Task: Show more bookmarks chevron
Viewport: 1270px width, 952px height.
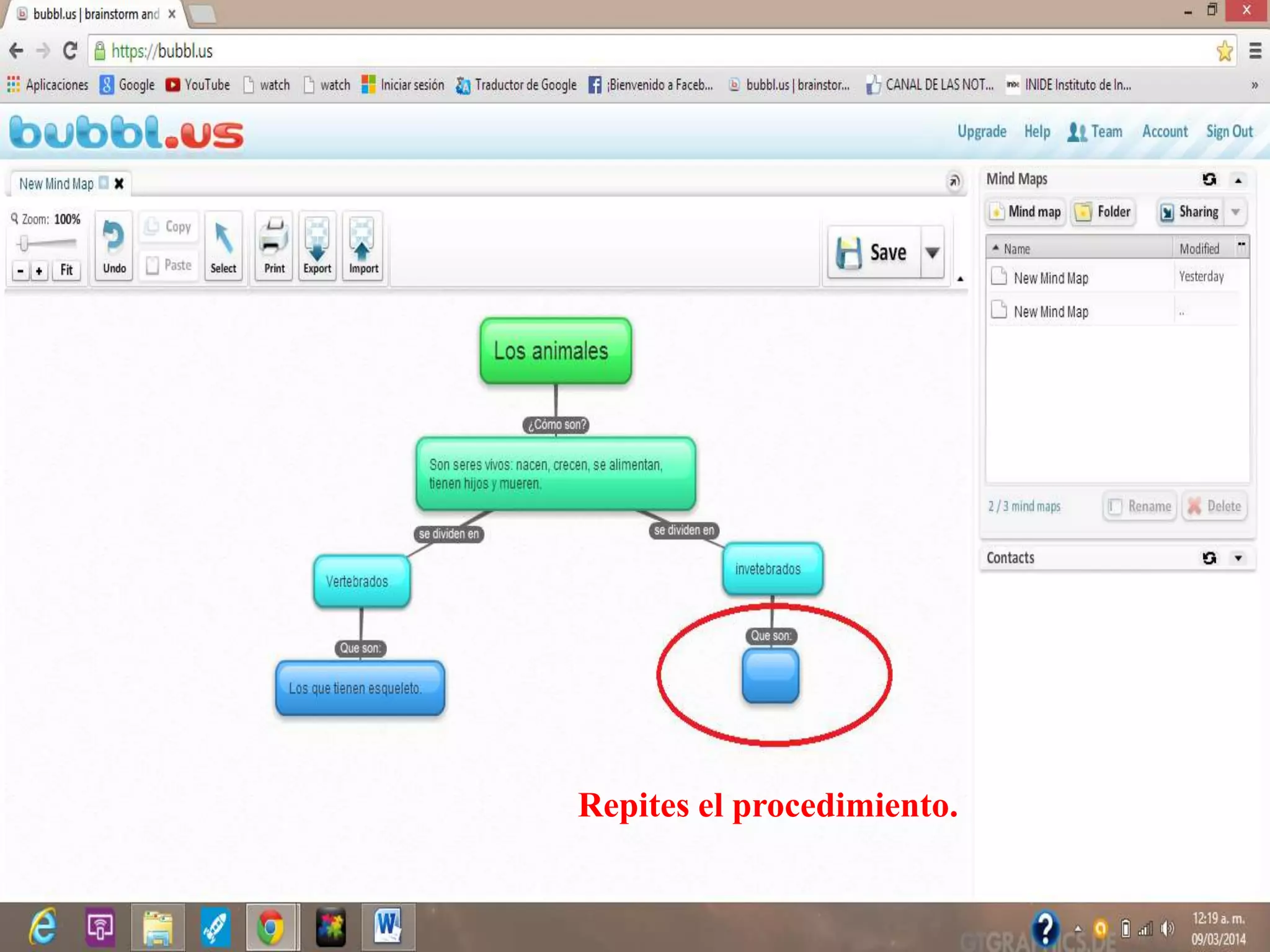Action: [1254, 85]
